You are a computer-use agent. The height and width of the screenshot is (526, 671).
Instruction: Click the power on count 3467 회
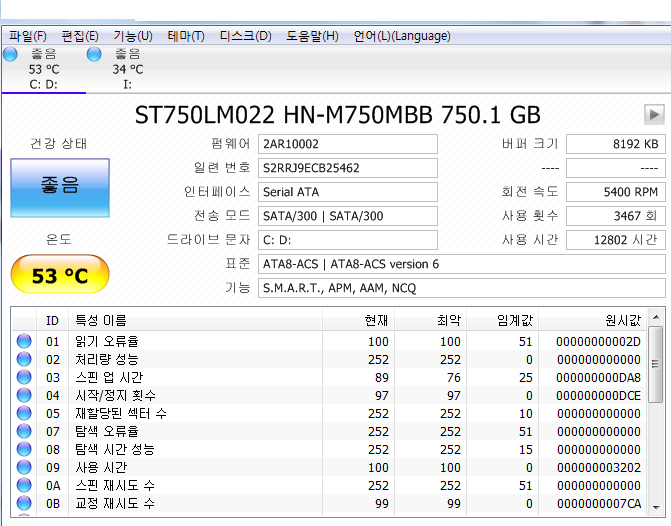point(616,216)
